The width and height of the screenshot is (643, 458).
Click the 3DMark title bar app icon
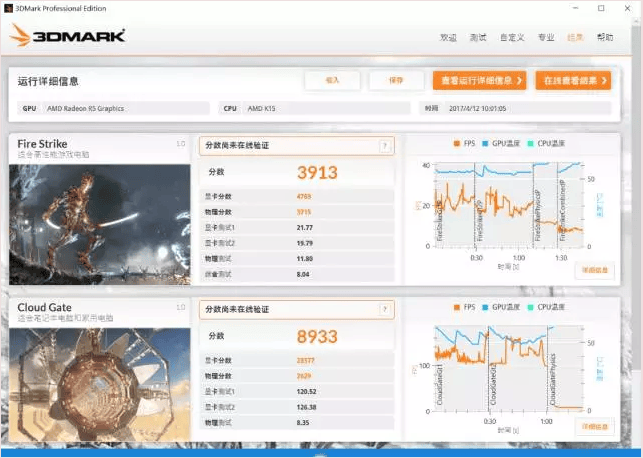click(x=8, y=8)
